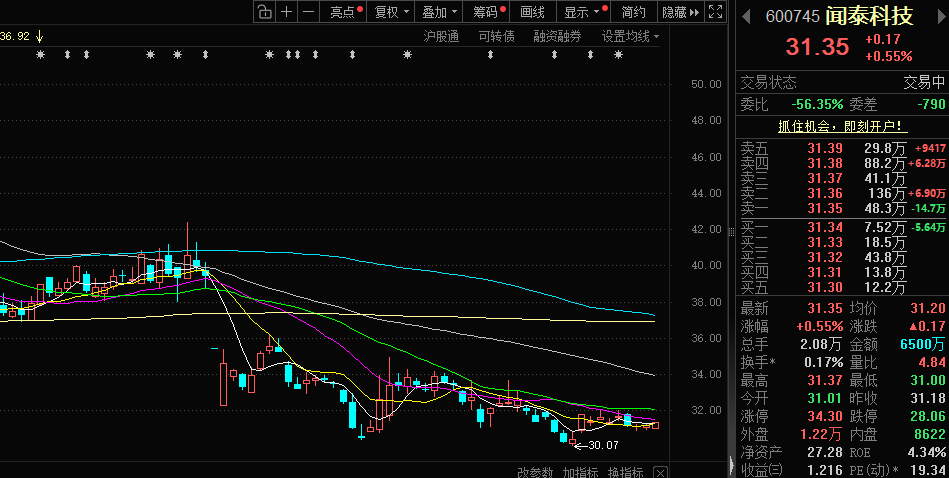Enable the 画线 drawing tool
The image size is (949, 478).
(533, 11)
